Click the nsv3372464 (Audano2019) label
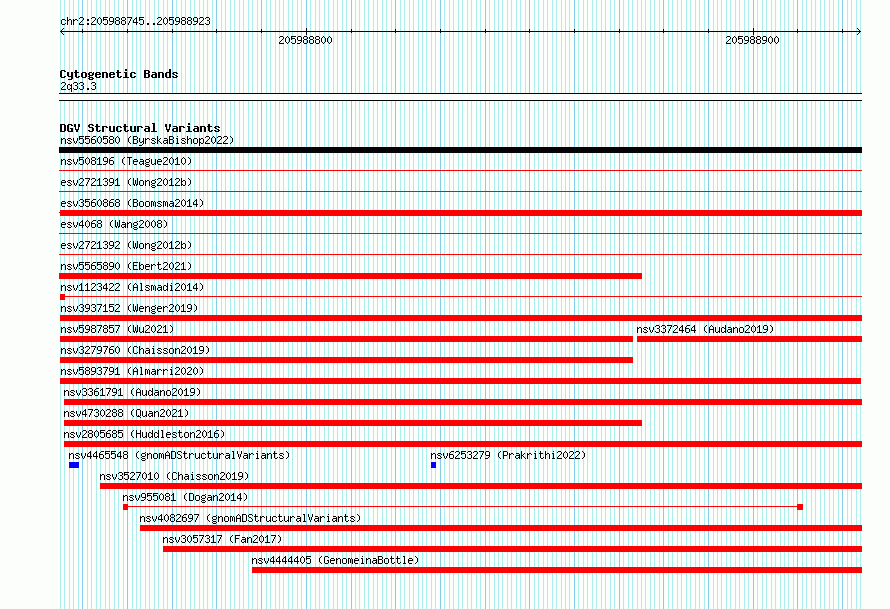 (x=705, y=329)
